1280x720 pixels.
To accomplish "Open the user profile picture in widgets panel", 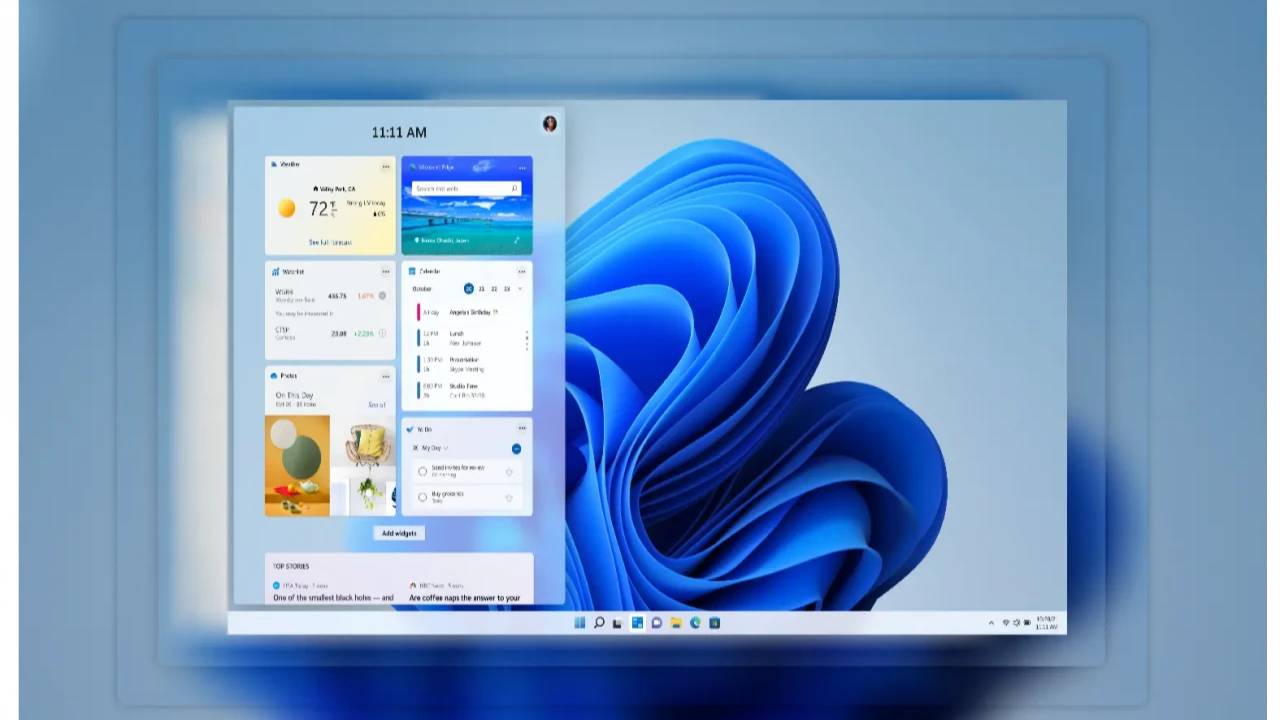I will point(549,124).
